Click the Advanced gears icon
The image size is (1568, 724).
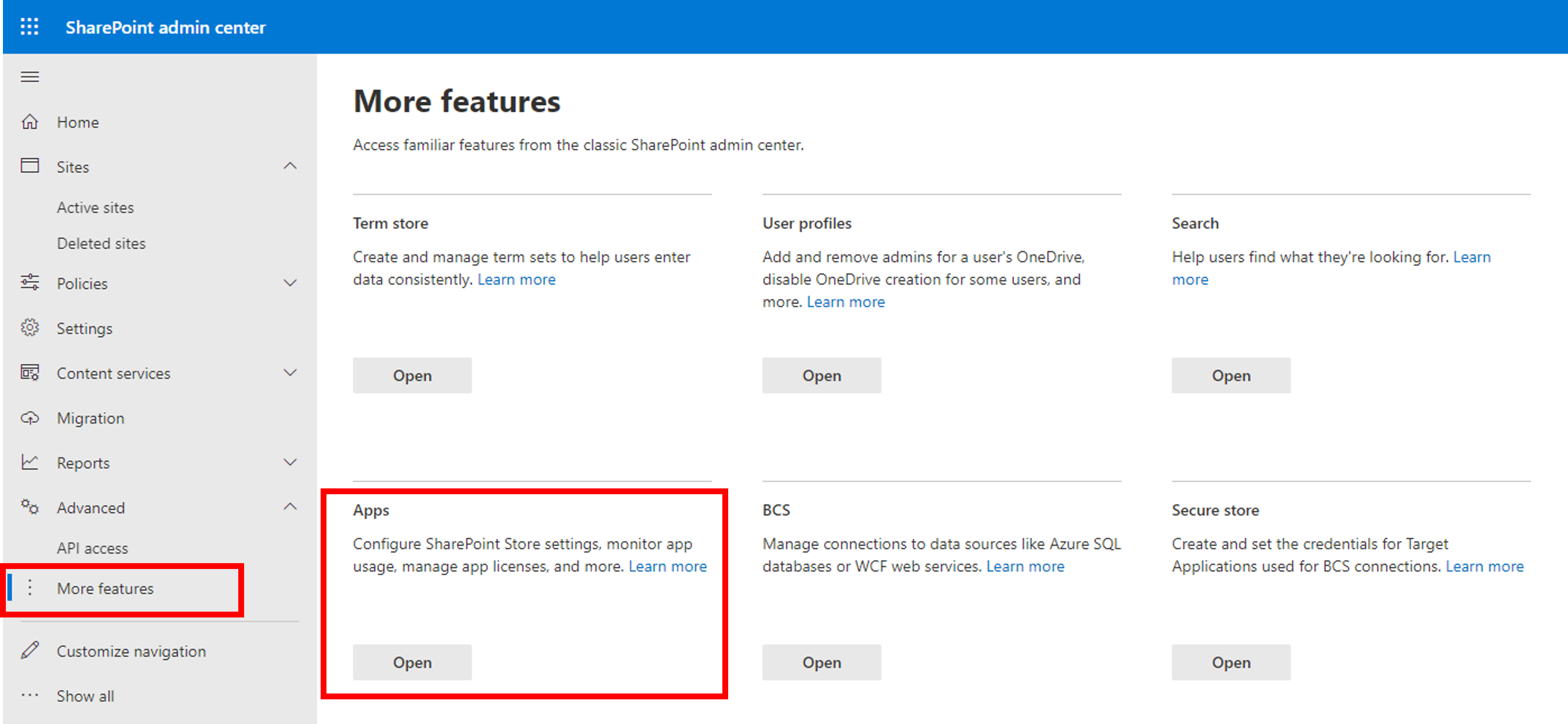click(x=30, y=507)
